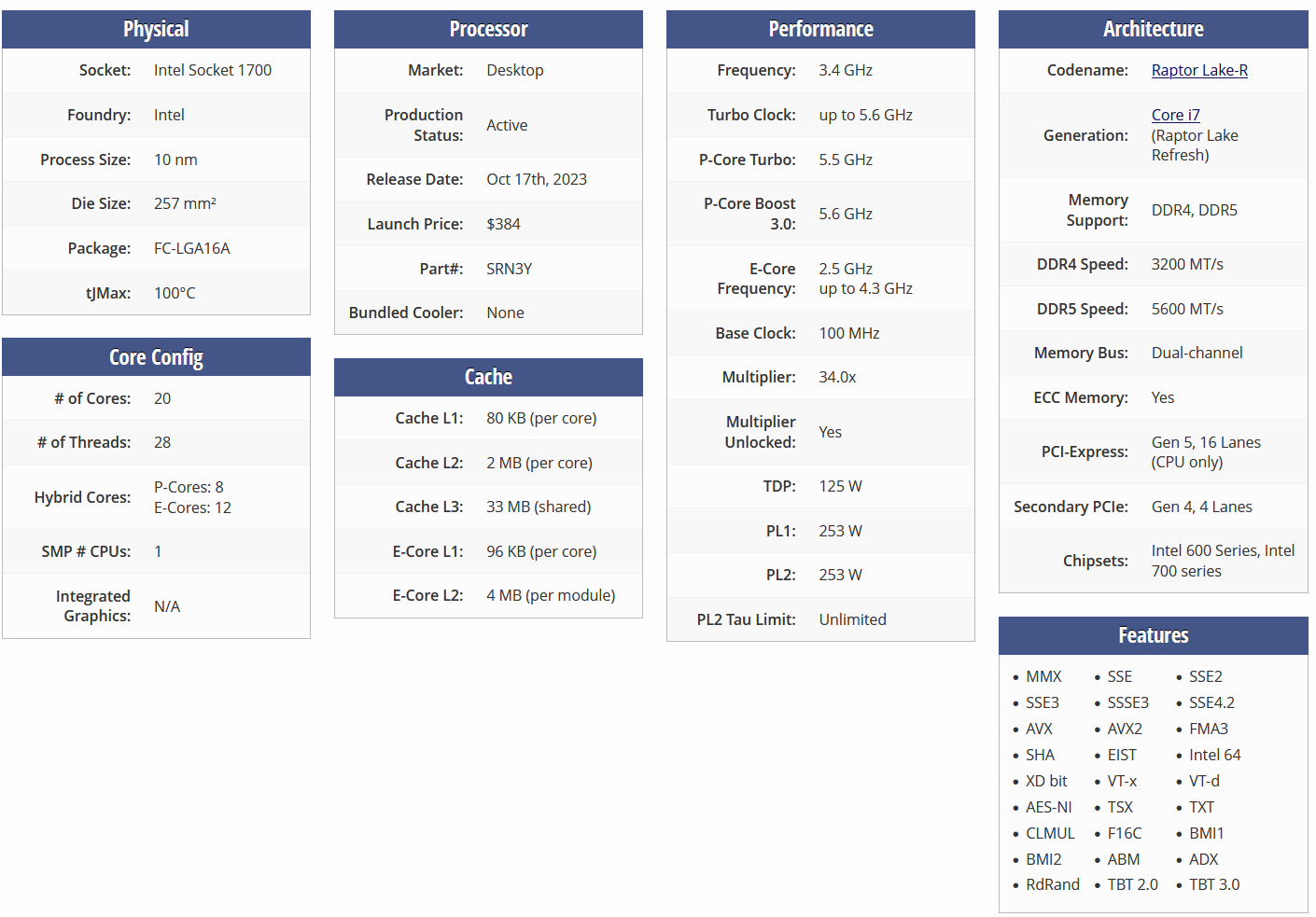Click the 'MMX' feature entry
Image resolution: width=1316 pixels, height=917 pixels.
(x=1043, y=676)
